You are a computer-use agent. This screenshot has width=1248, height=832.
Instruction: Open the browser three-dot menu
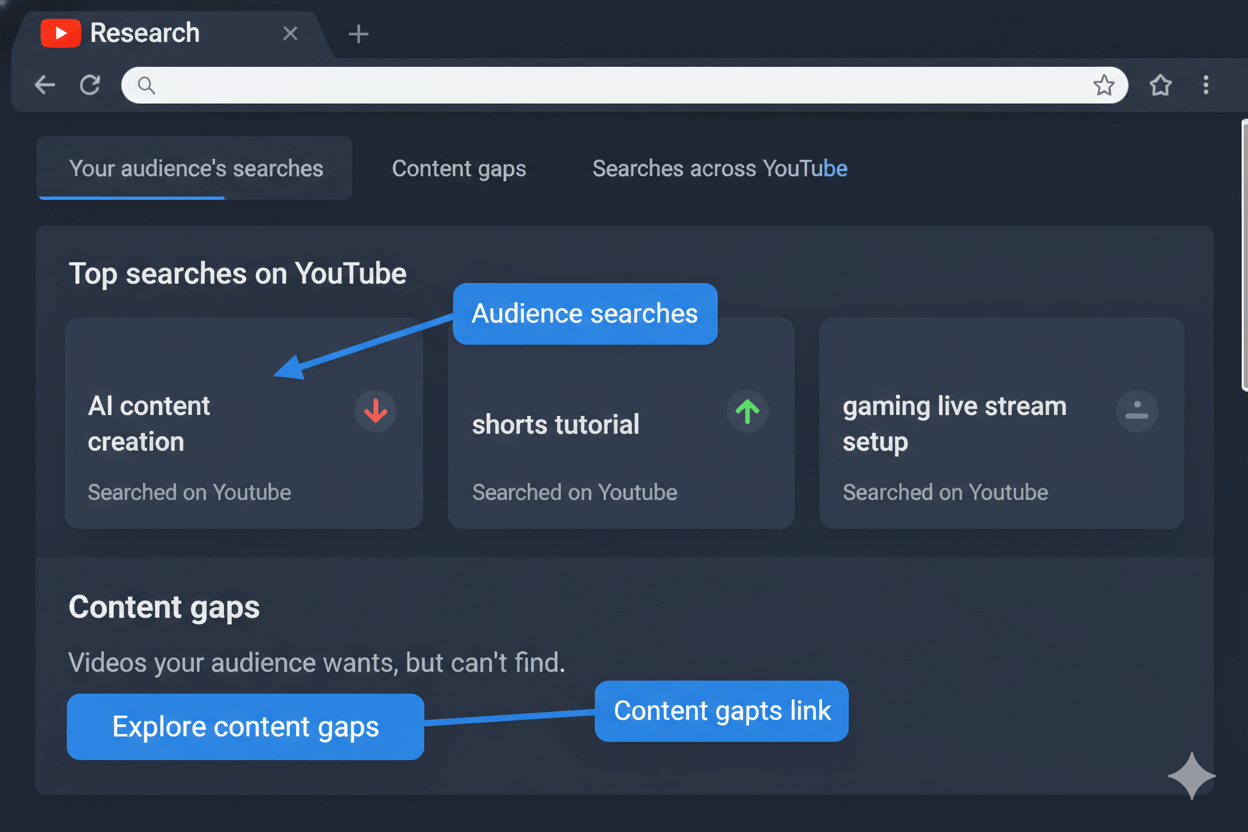pyautogui.click(x=1206, y=85)
